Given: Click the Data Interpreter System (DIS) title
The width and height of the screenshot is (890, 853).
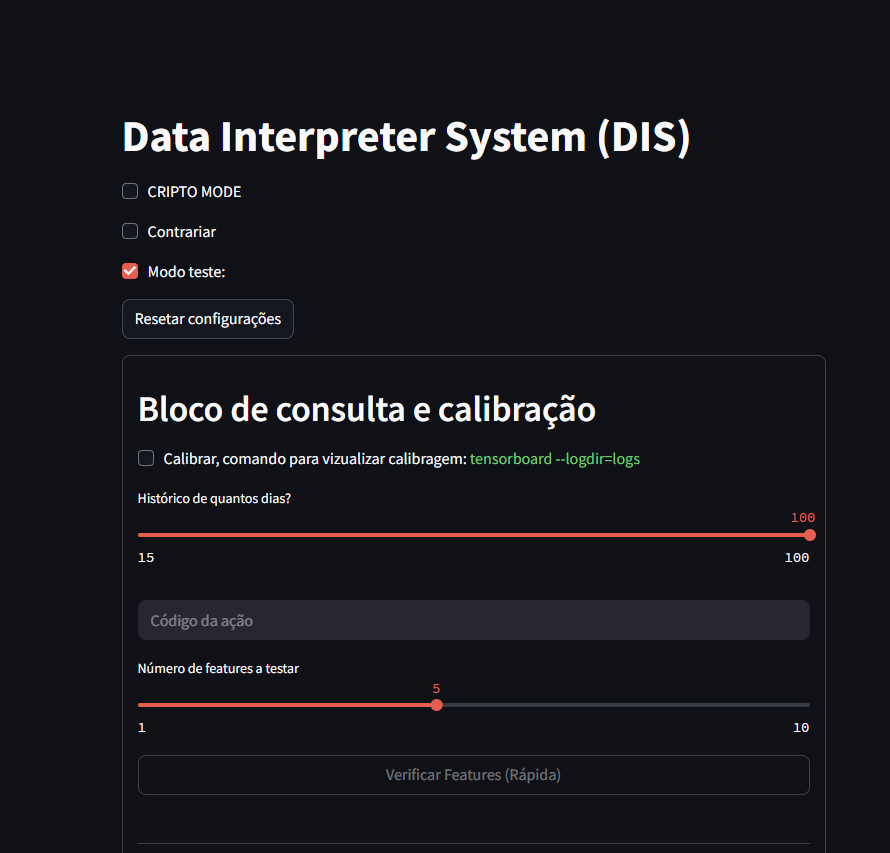Looking at the screenshot, I should click(x=406, y=137).
